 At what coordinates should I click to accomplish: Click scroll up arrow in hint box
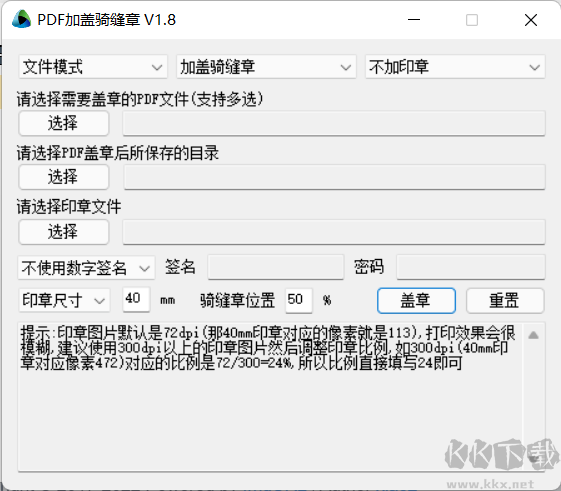tap(533, 335)
